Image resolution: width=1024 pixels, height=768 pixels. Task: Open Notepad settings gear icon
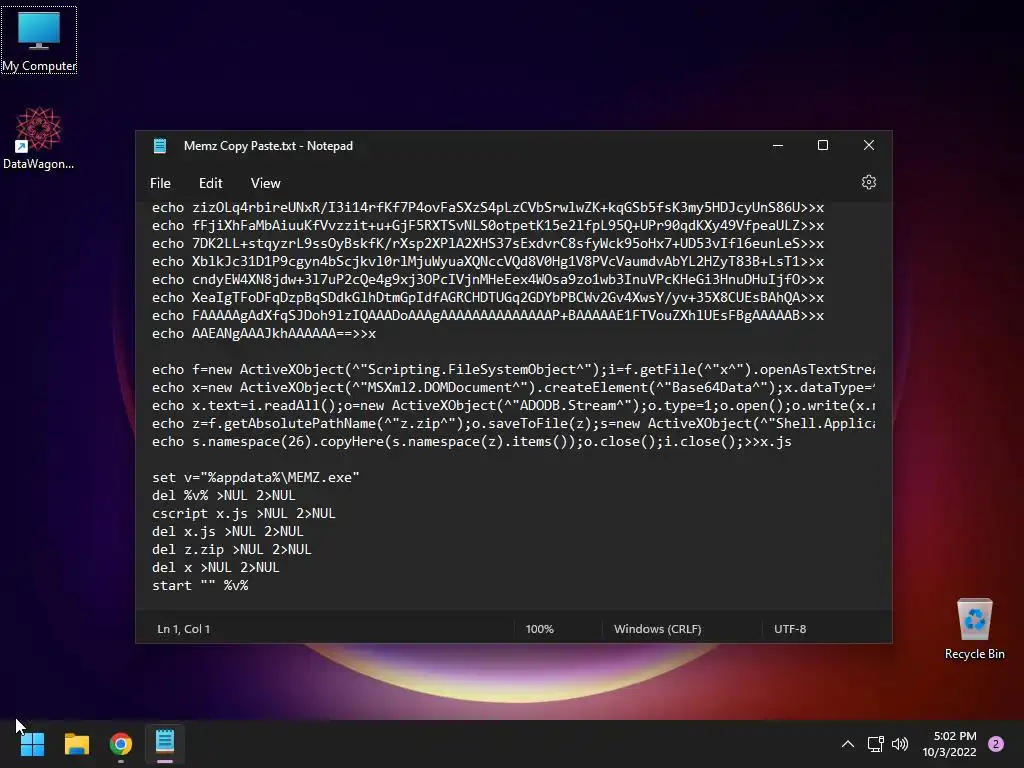[869, 182]
